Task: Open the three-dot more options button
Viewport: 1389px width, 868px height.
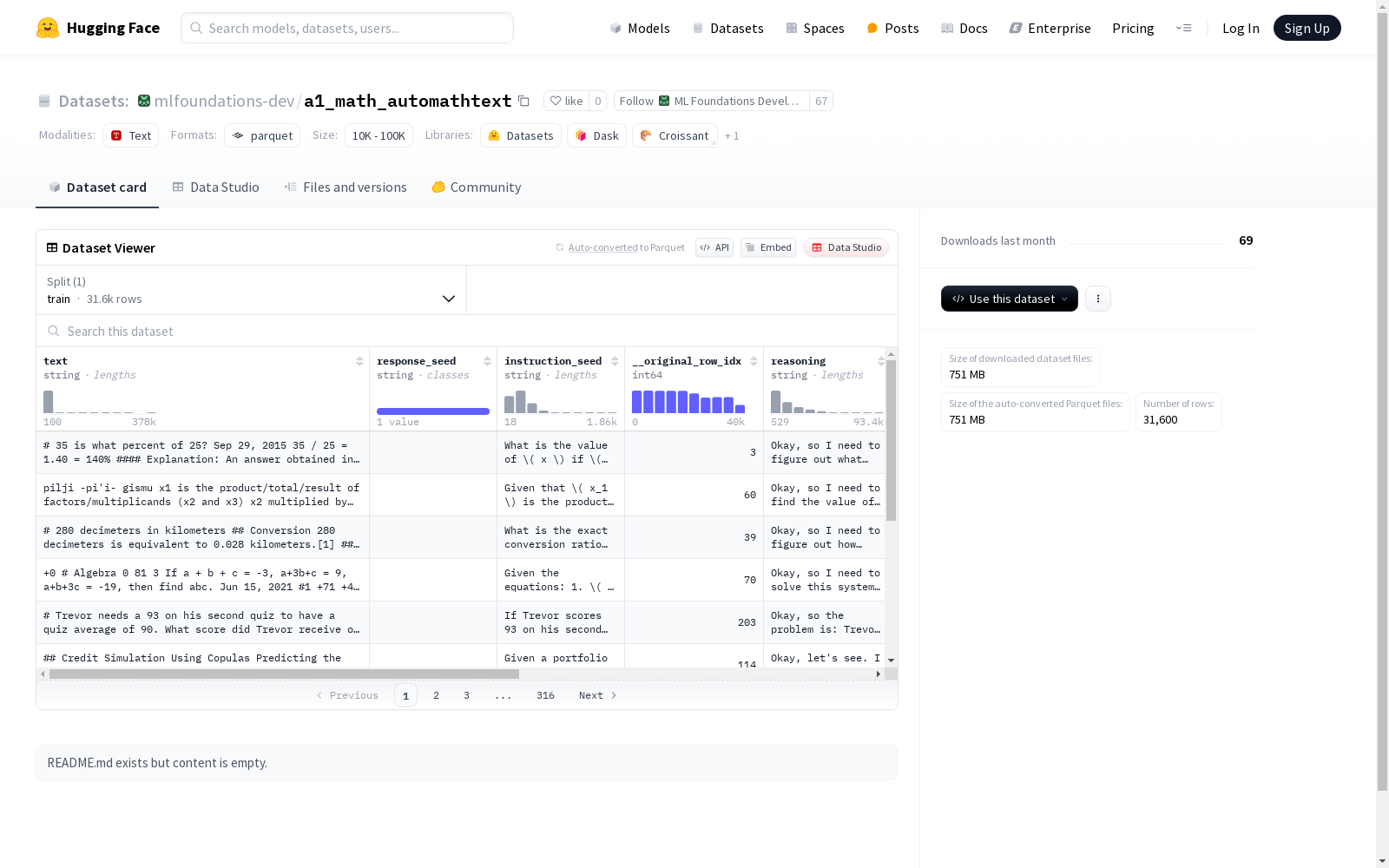Action: coord(1098,299)
